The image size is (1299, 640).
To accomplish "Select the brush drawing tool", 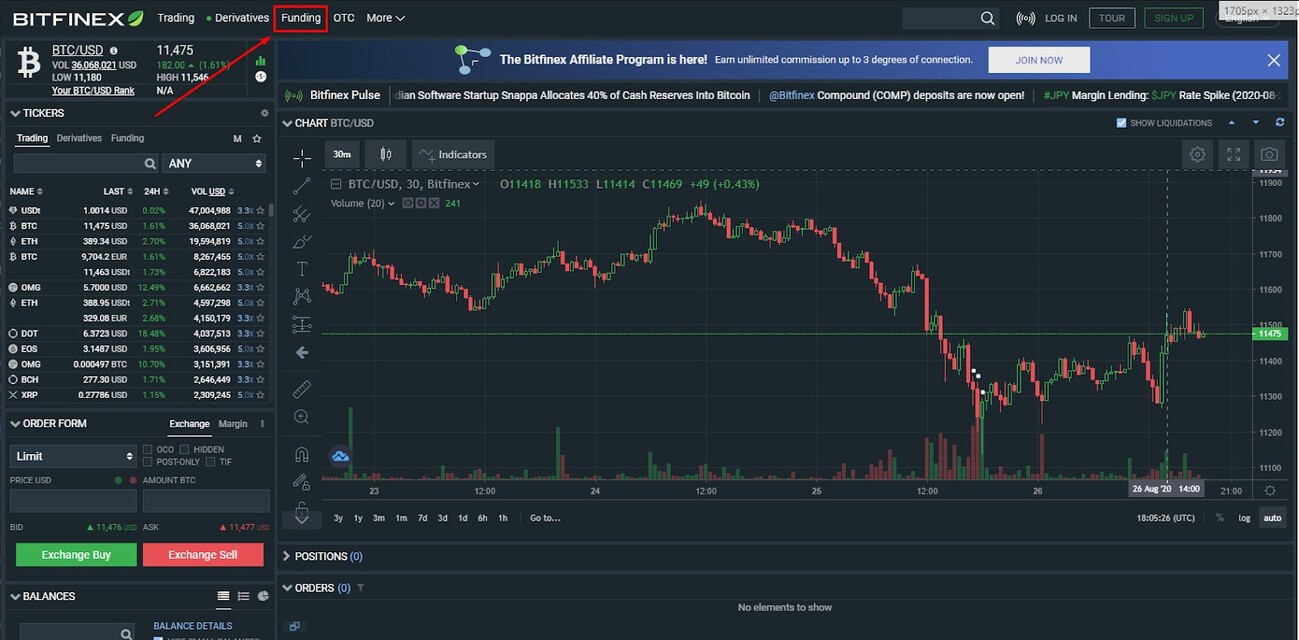I will click(301, 241).
